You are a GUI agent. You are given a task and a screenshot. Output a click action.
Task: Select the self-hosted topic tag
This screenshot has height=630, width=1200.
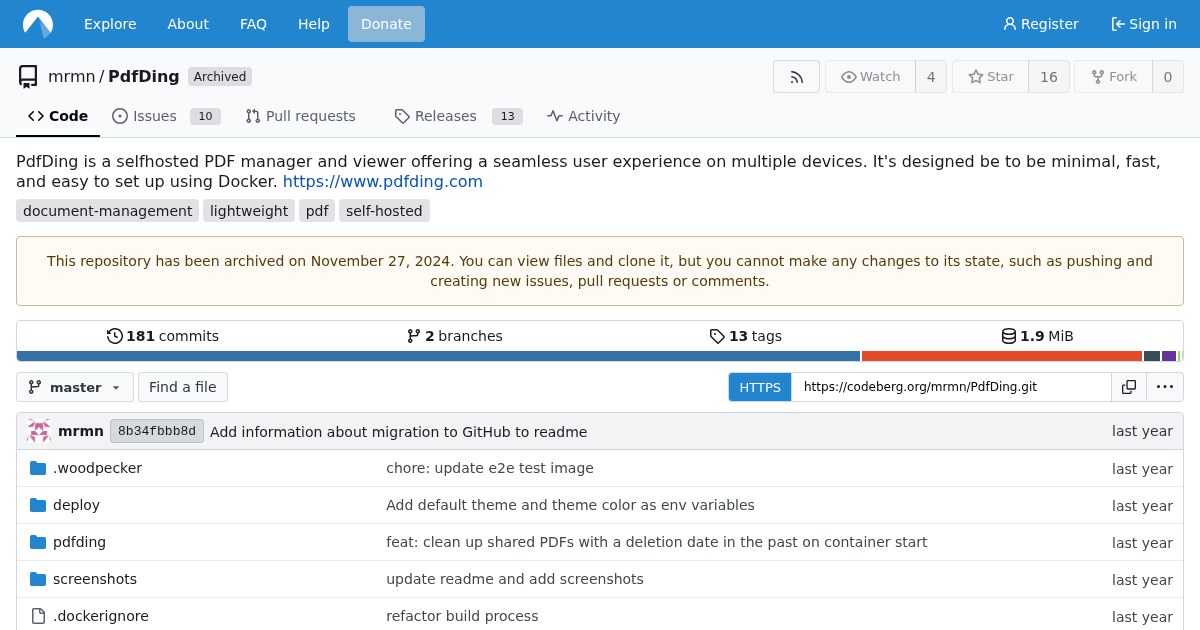click(x=384, y=211)
